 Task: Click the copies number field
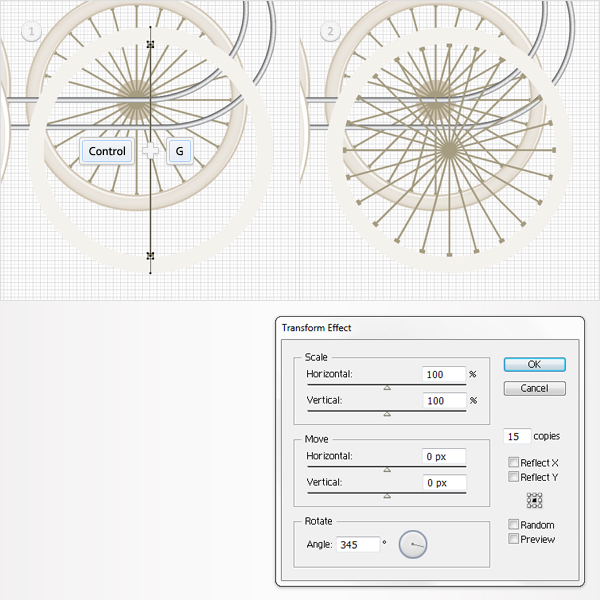coord(517,436)
